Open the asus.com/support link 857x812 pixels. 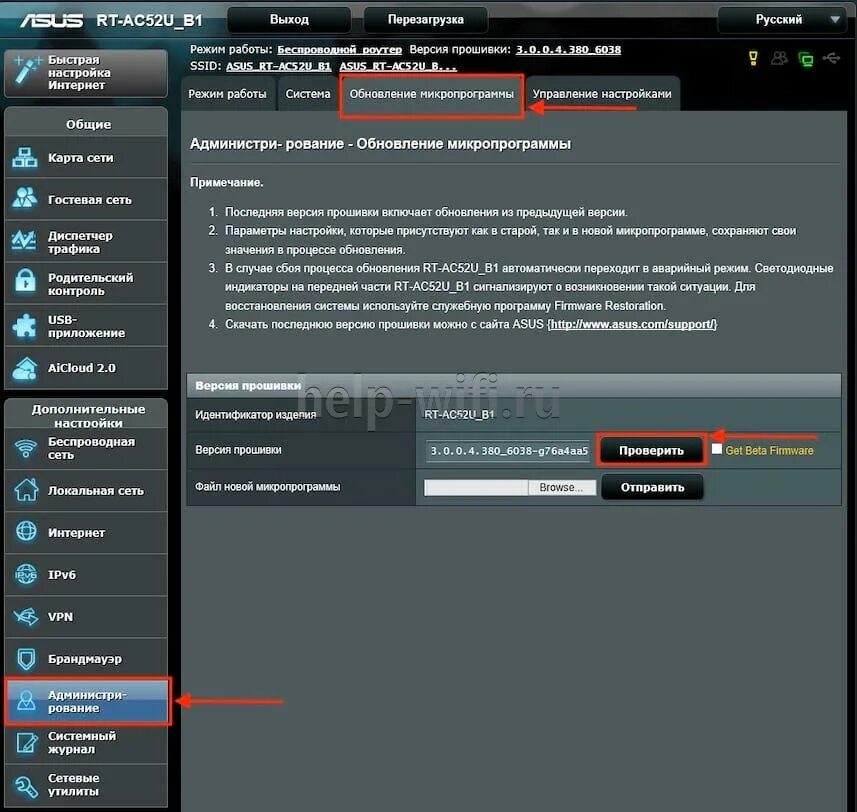click(x=632, y=324)
